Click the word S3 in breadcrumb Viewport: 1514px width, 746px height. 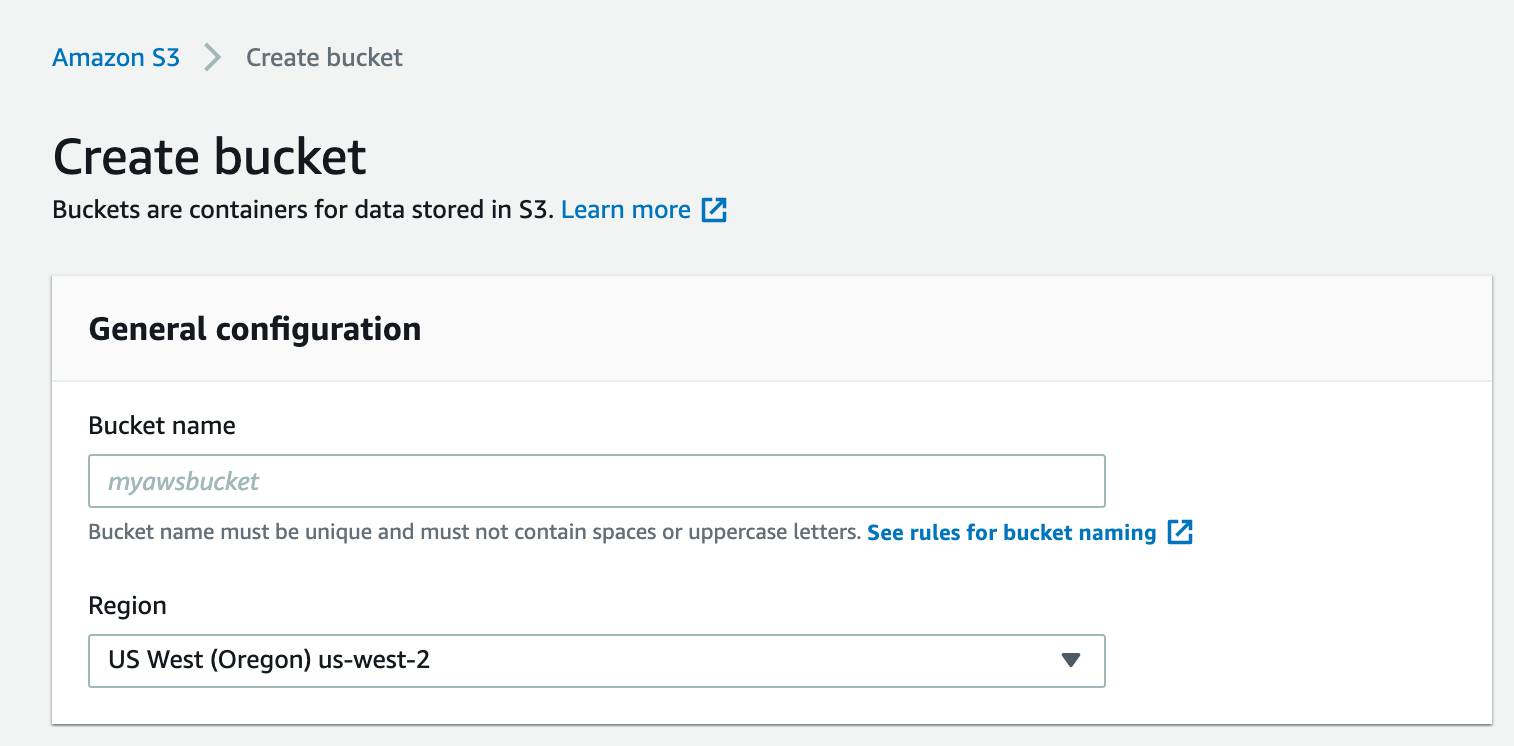pos(165,58)
